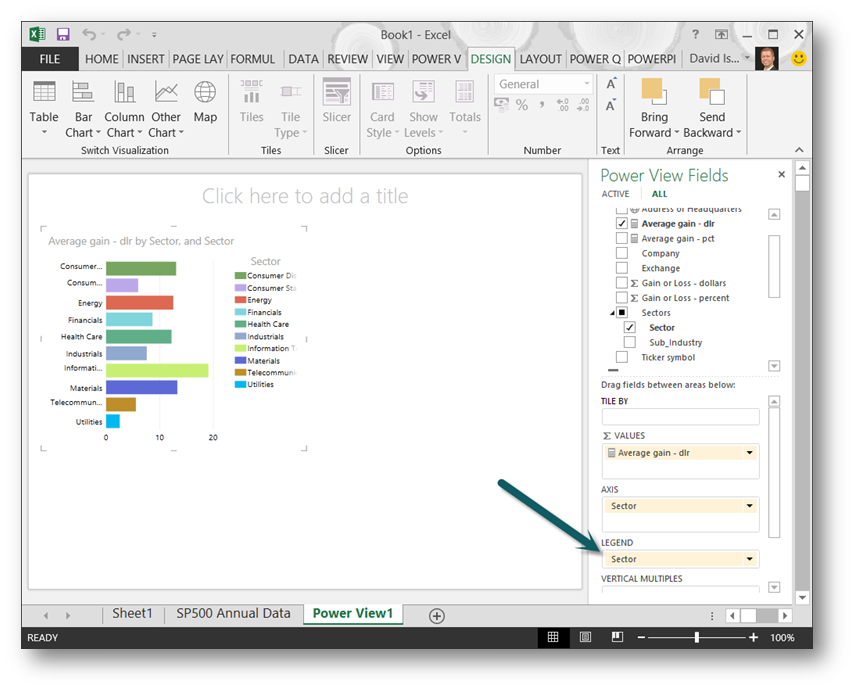Uncheck the Average gain - dlr field

pyautogui.click(x=621, y=223)
